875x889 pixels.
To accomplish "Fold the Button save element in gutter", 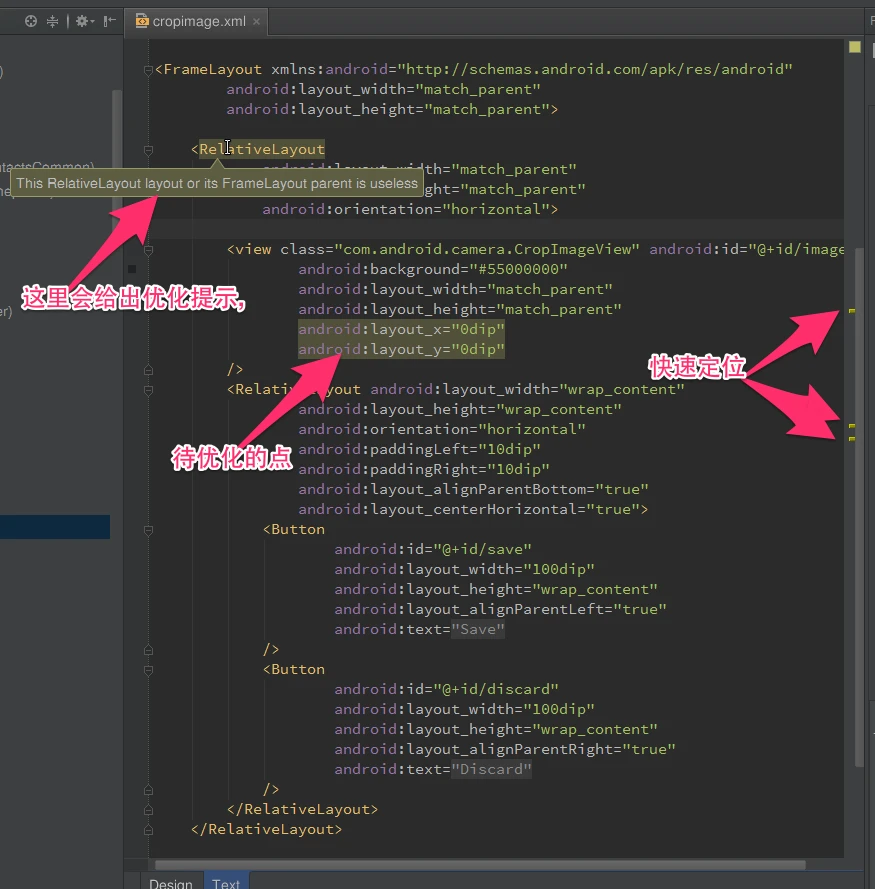I will [148, 530].
